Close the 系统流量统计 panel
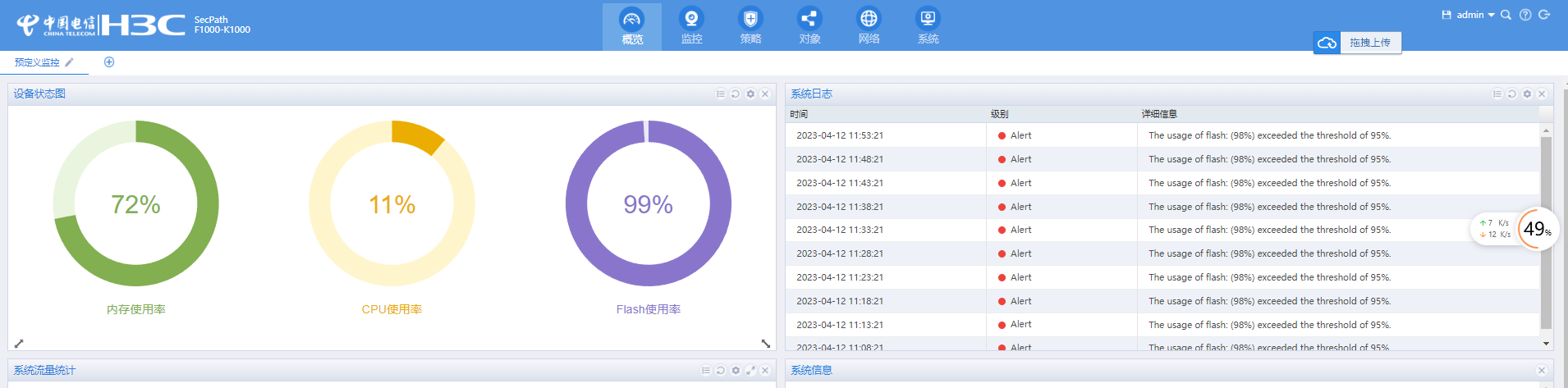The height and width of the screenshot is (388, 1568). tap(765, 371)
